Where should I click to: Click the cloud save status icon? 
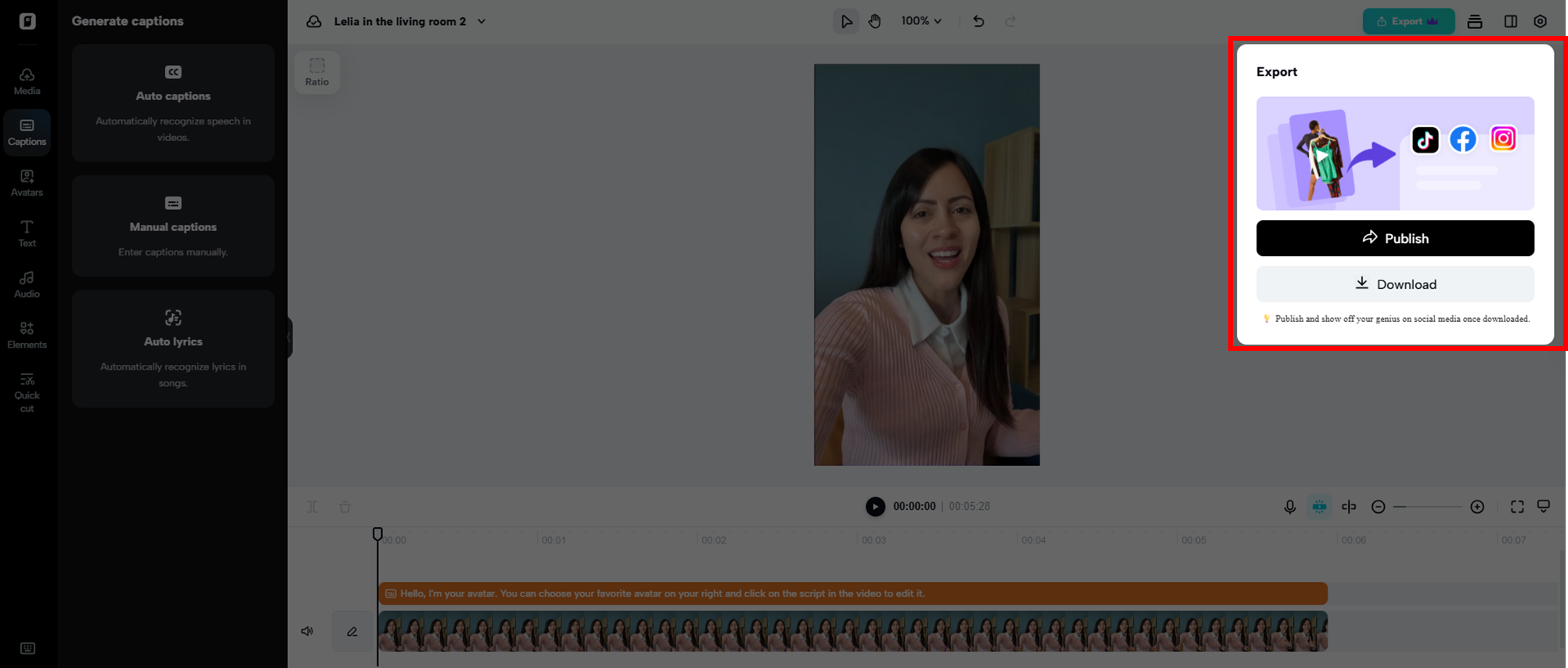click(x=314, y=21)
